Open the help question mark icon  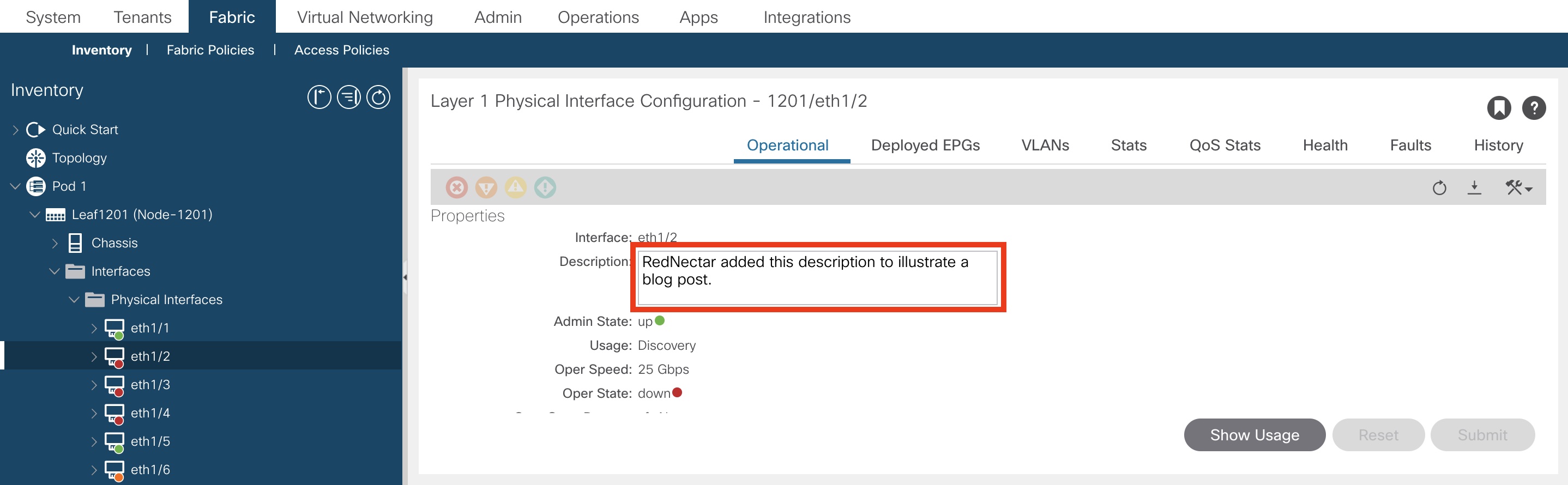pyautogui.click(x=1534, y=108)
